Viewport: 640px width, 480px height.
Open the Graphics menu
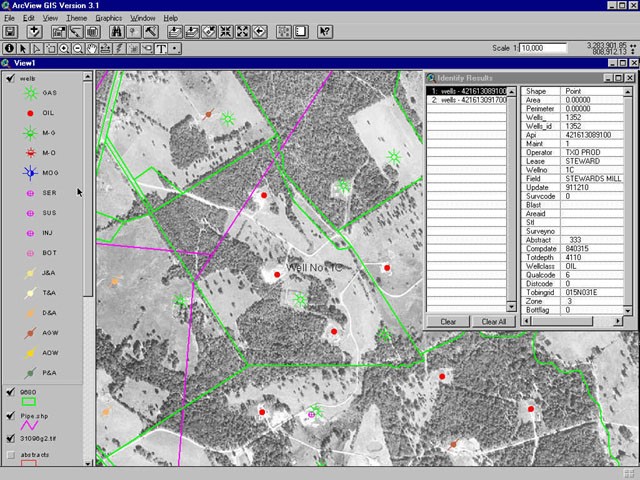click(108, 18)
